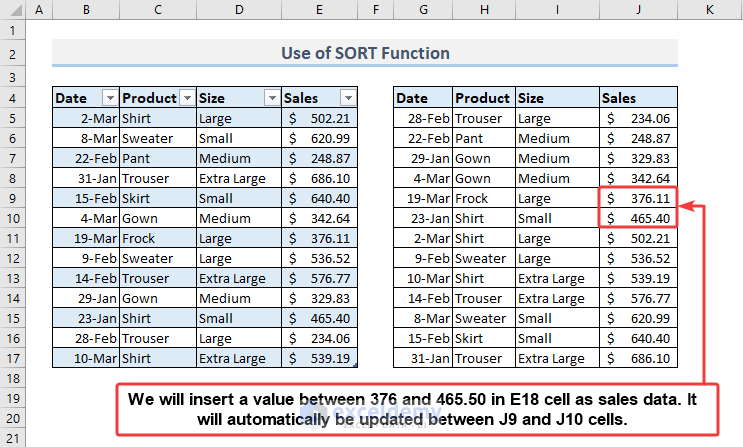Select the row 2 header

coord(11,53)
